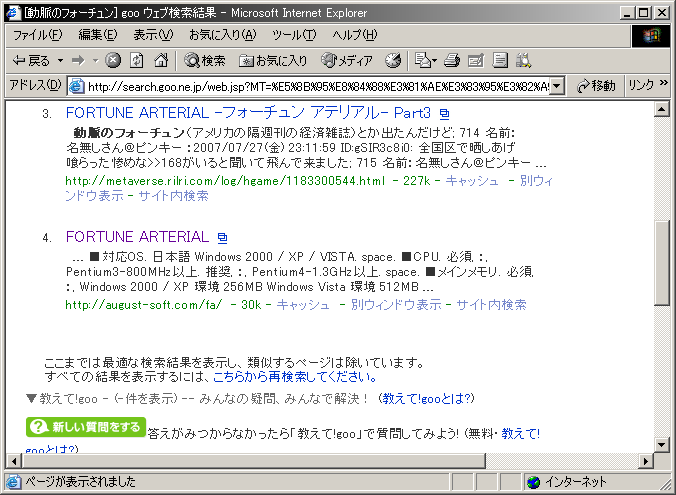The image size is (676, 495).
Task: Open the キャッシュ link for result 3
Action: (x=472, y=181)
